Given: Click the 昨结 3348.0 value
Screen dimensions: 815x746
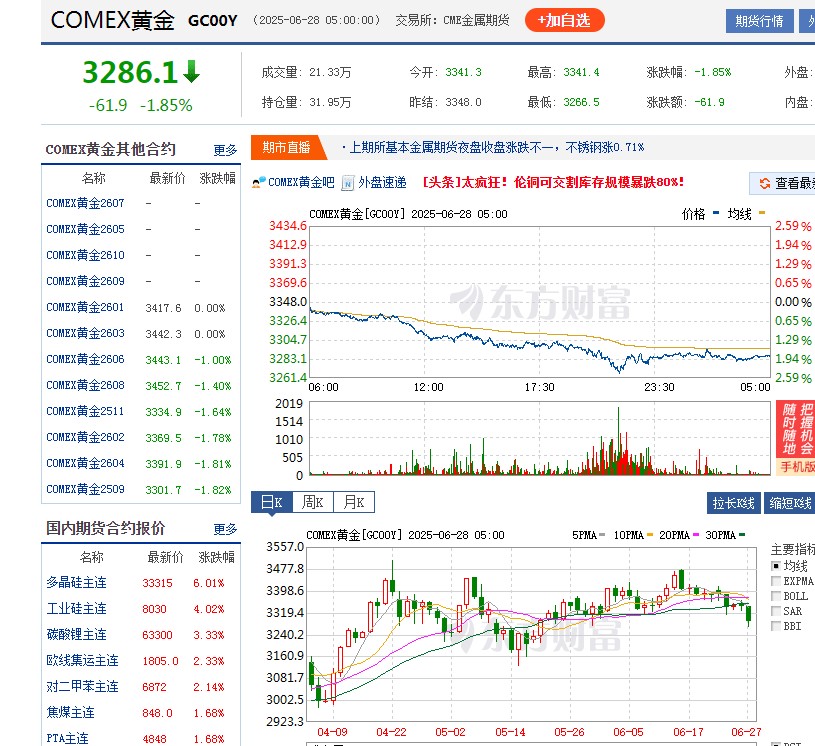Looking at the screenshot, I should click(463, 102).
